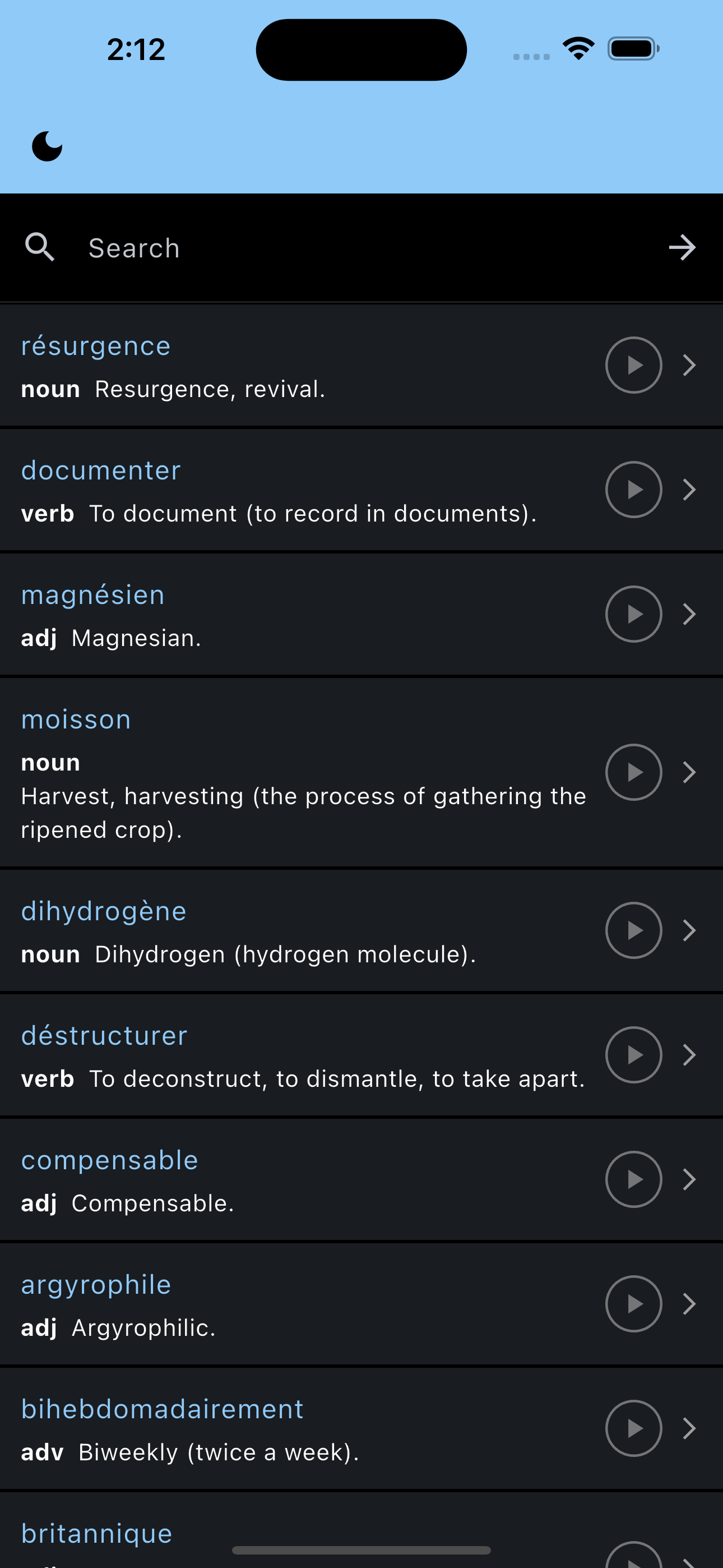Screen dimensions: 723x1568
Task: Play pronunciation of résurgence
Action: (633, 365)
